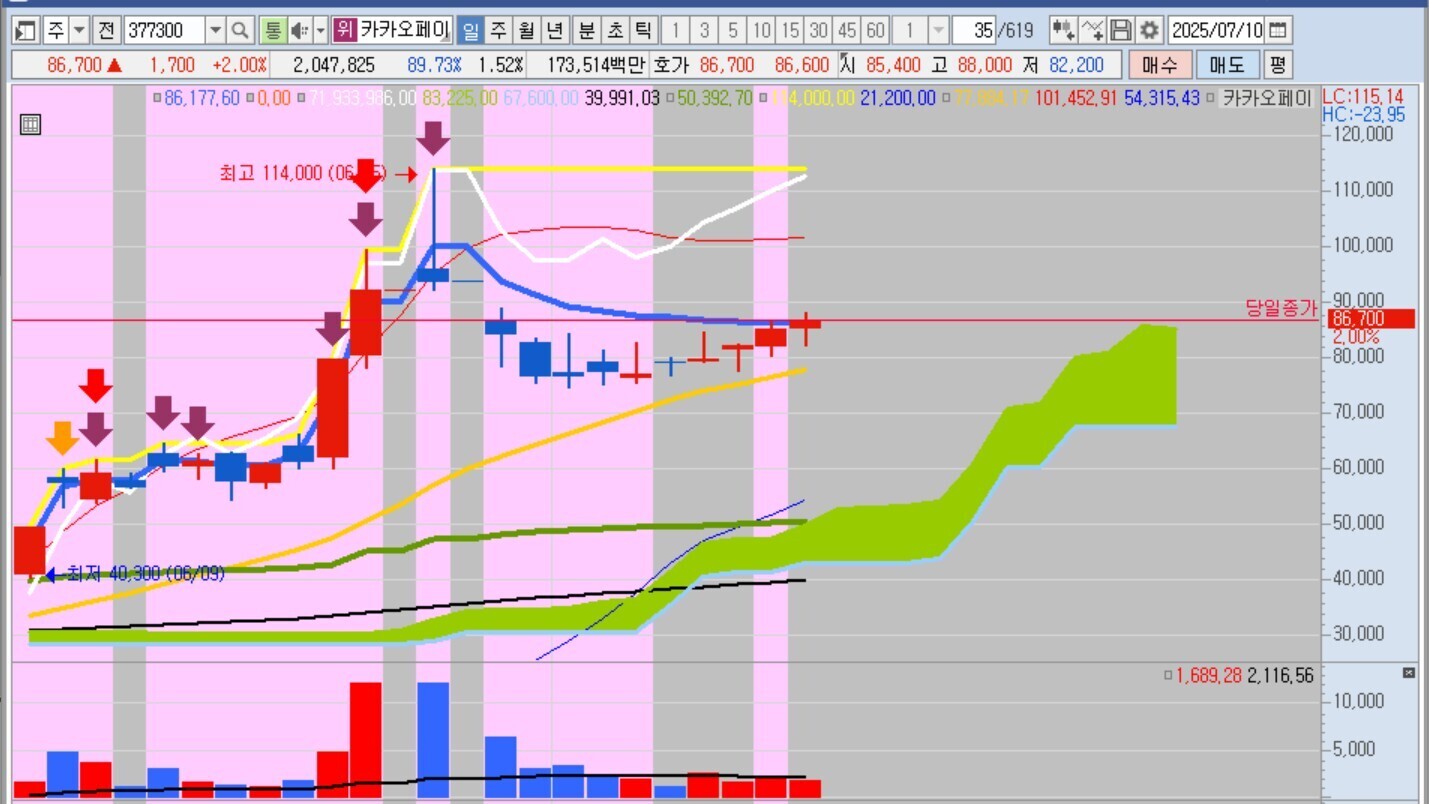Open chart settings via gear icon
The width and height of the screenshot is (1429, 804).
pyautogui.click(x=1150, y=30)
